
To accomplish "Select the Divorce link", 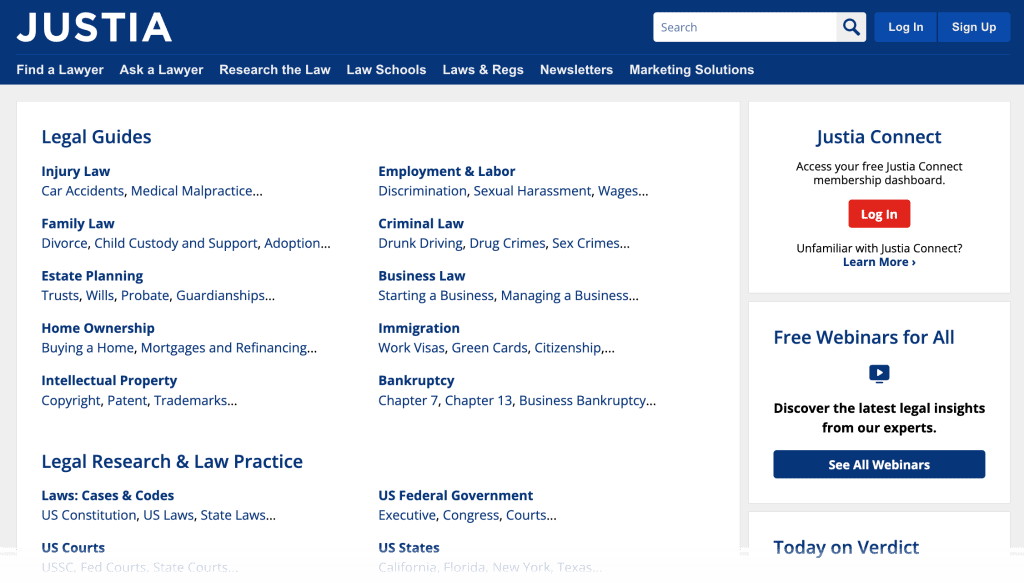I will [x=64, y=243].
